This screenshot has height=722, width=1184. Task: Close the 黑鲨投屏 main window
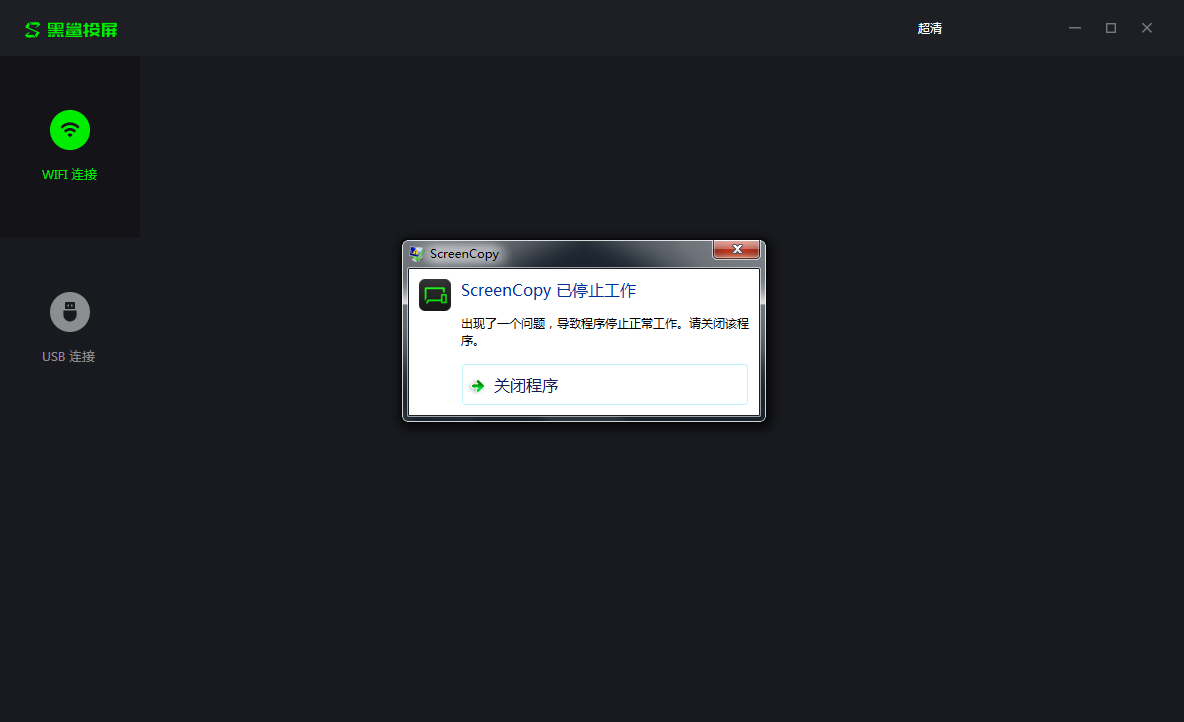coord(1146,28)
